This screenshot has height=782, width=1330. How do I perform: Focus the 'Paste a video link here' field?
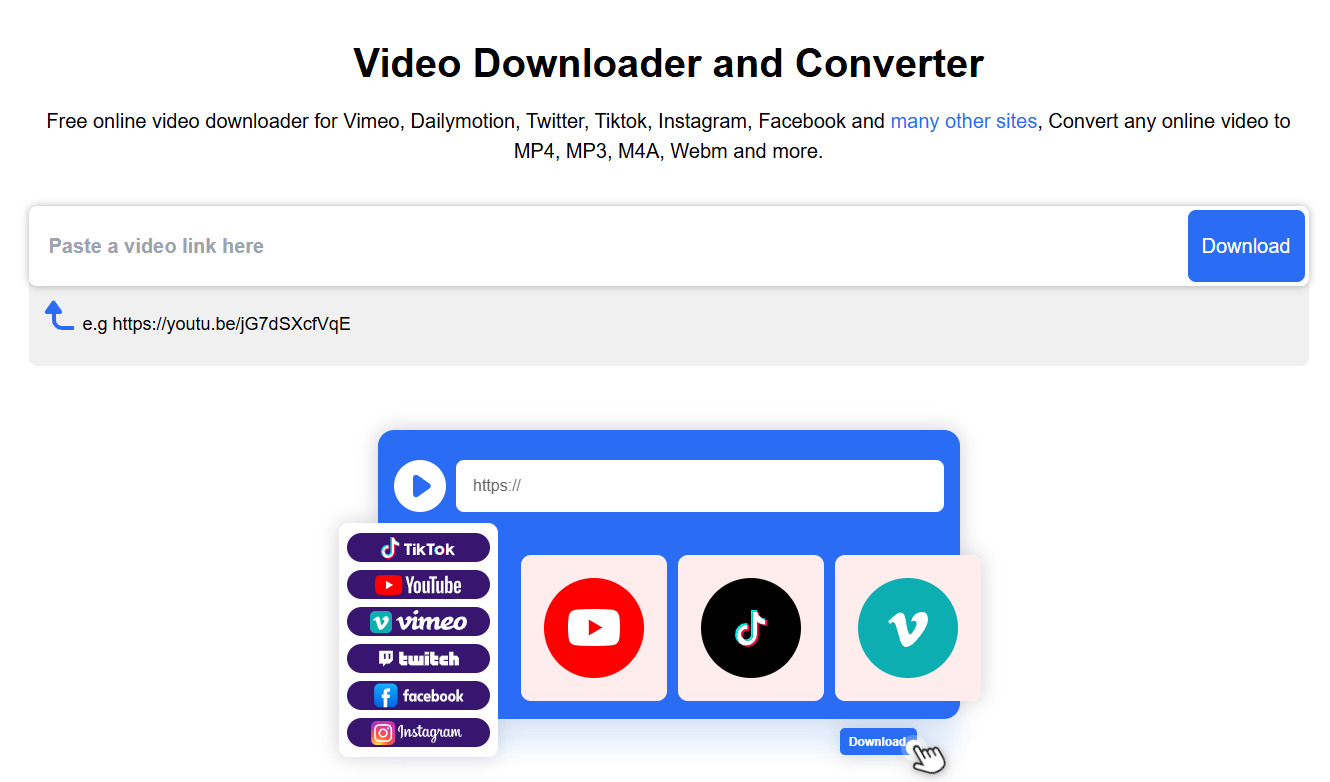(x=610, y=246)
